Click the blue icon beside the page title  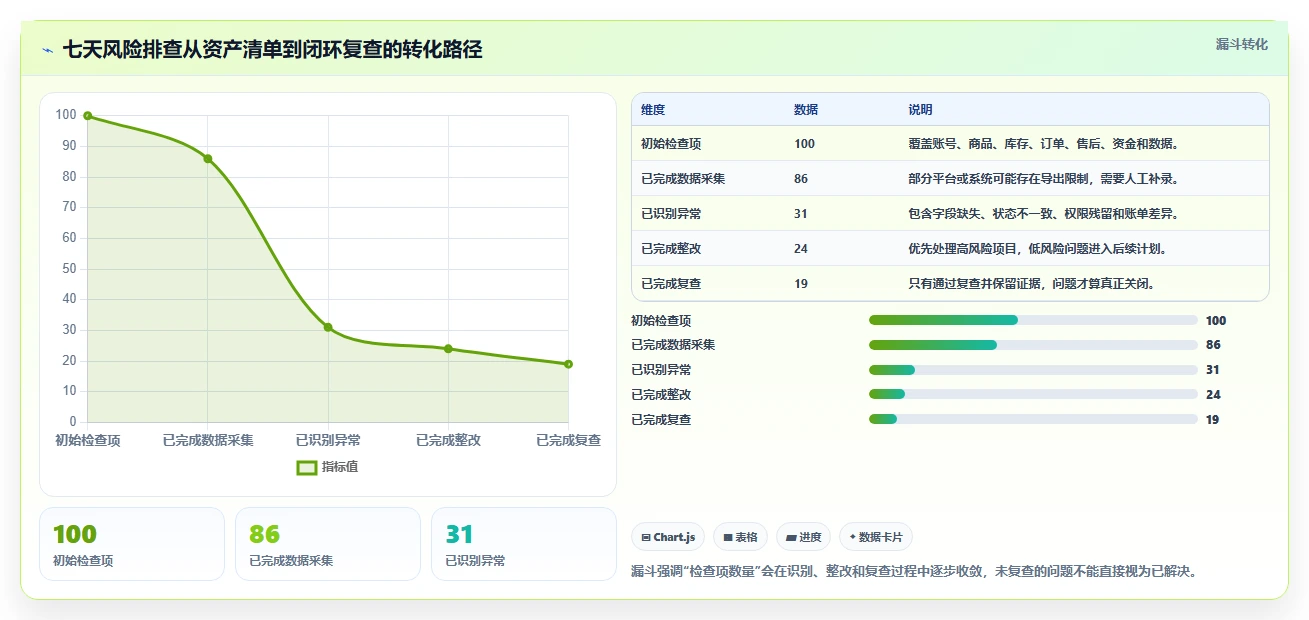[48, 50]
